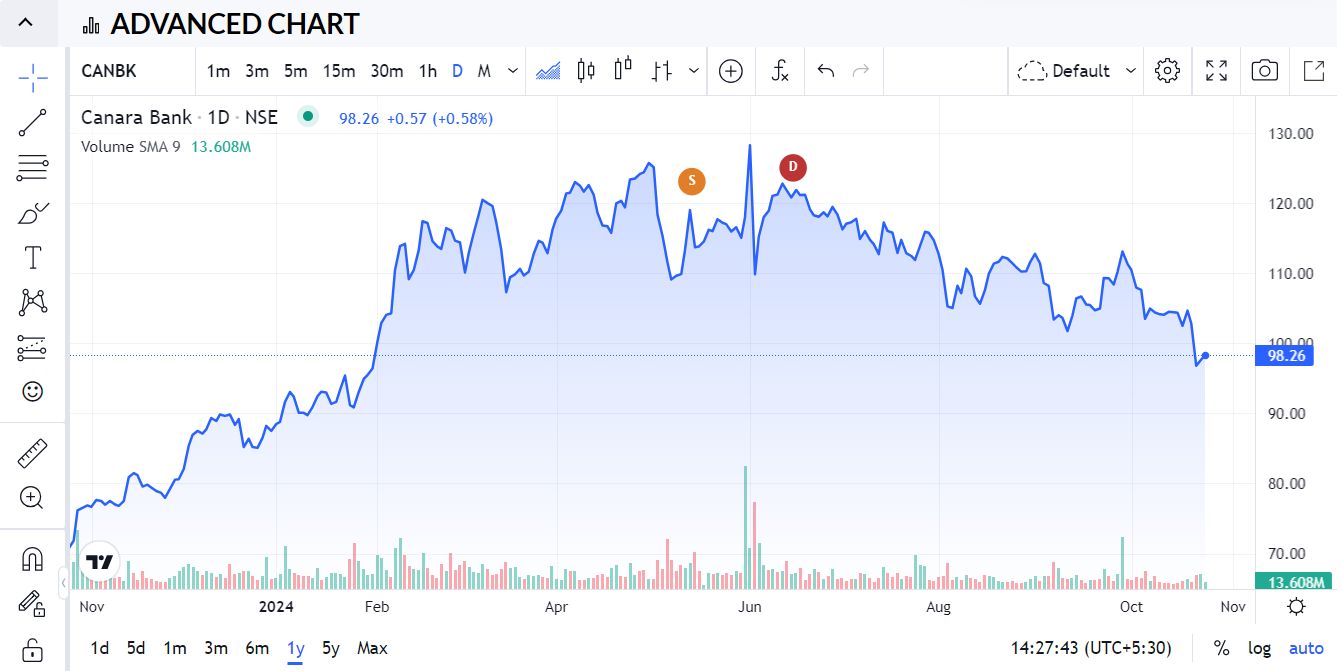Screen dimensions: 1342x672
Task: Set date range to 1d
Action: point(100,648)
